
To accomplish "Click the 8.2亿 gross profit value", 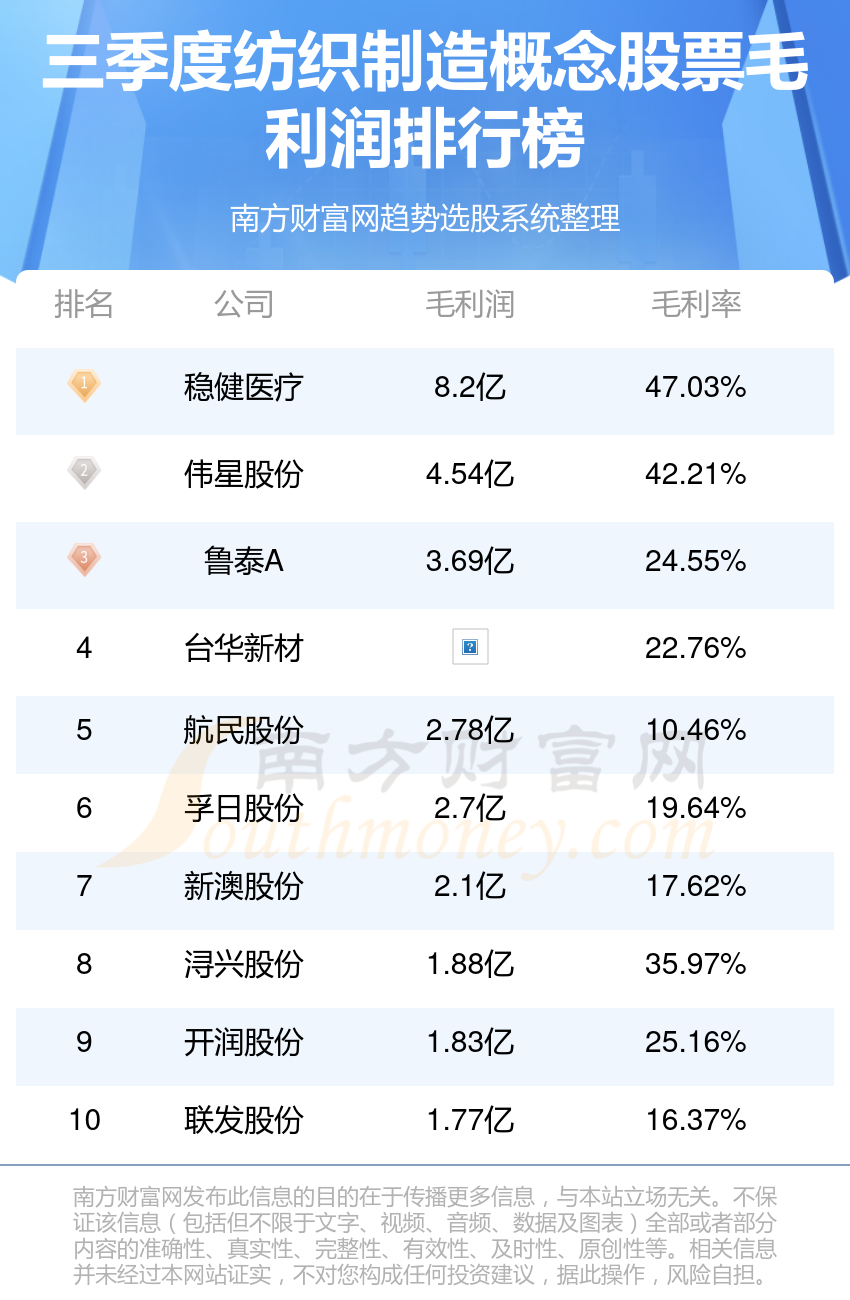I will tap(470, 387).
